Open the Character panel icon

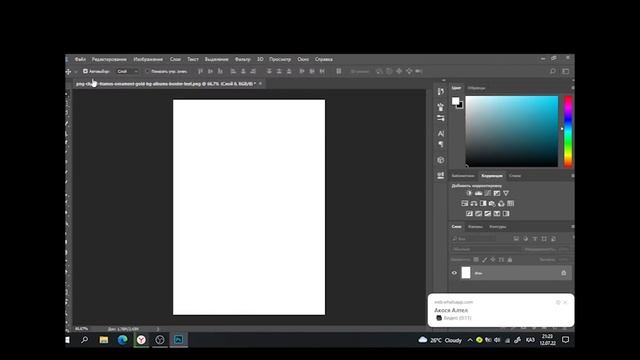[x=440, y=133]
